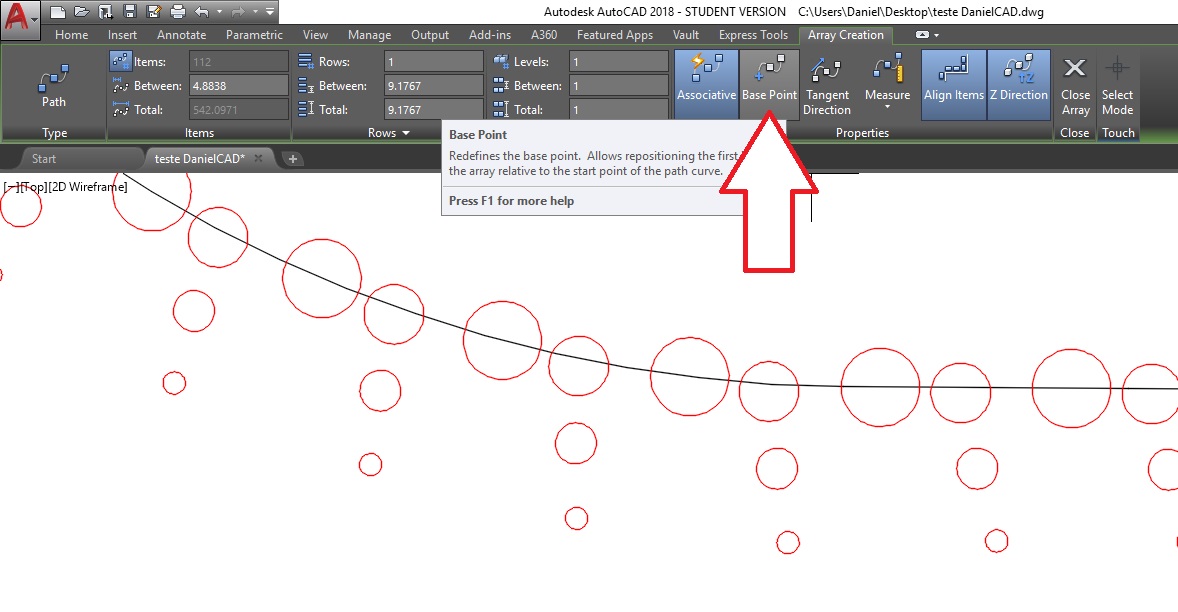Toggle the Z Direction option
The image size is (1178, 612).
click(x=1020, y=82)
